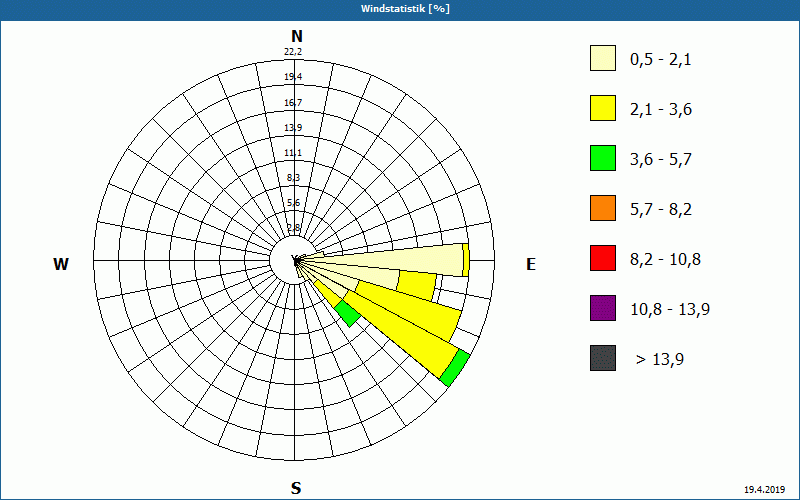The height and width of the screenshot is (500, 800).
Task: Click the 5,6 ring scale label
Action: click(293, 203)
